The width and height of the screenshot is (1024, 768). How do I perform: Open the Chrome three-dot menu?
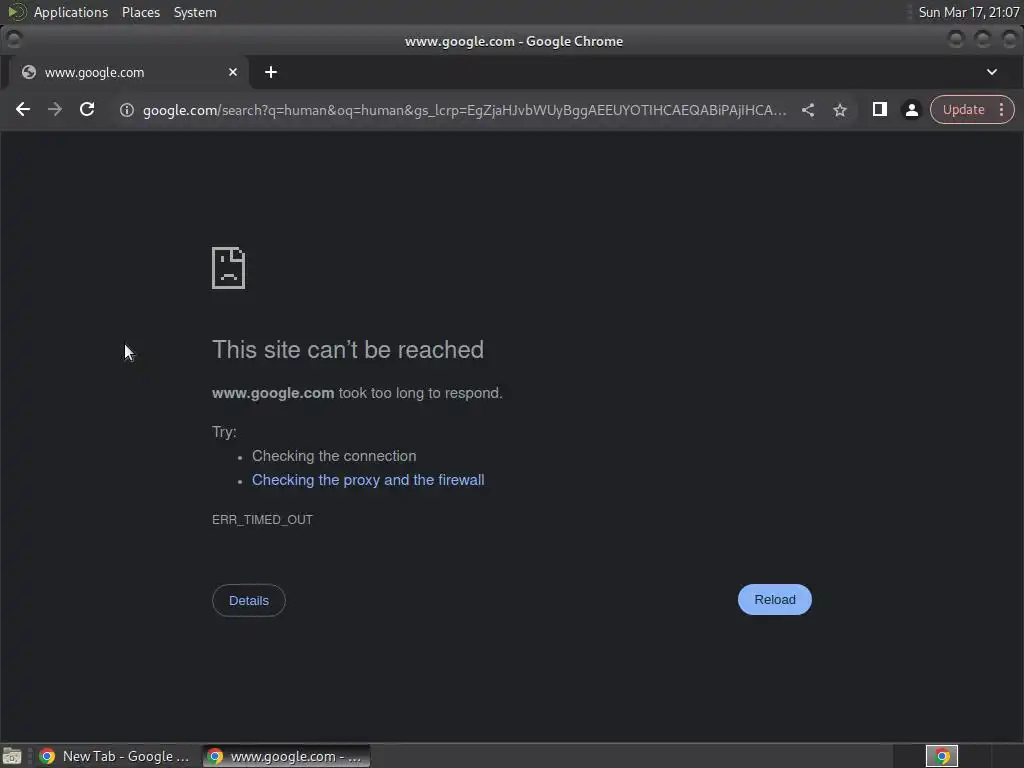click(1001, 110)
